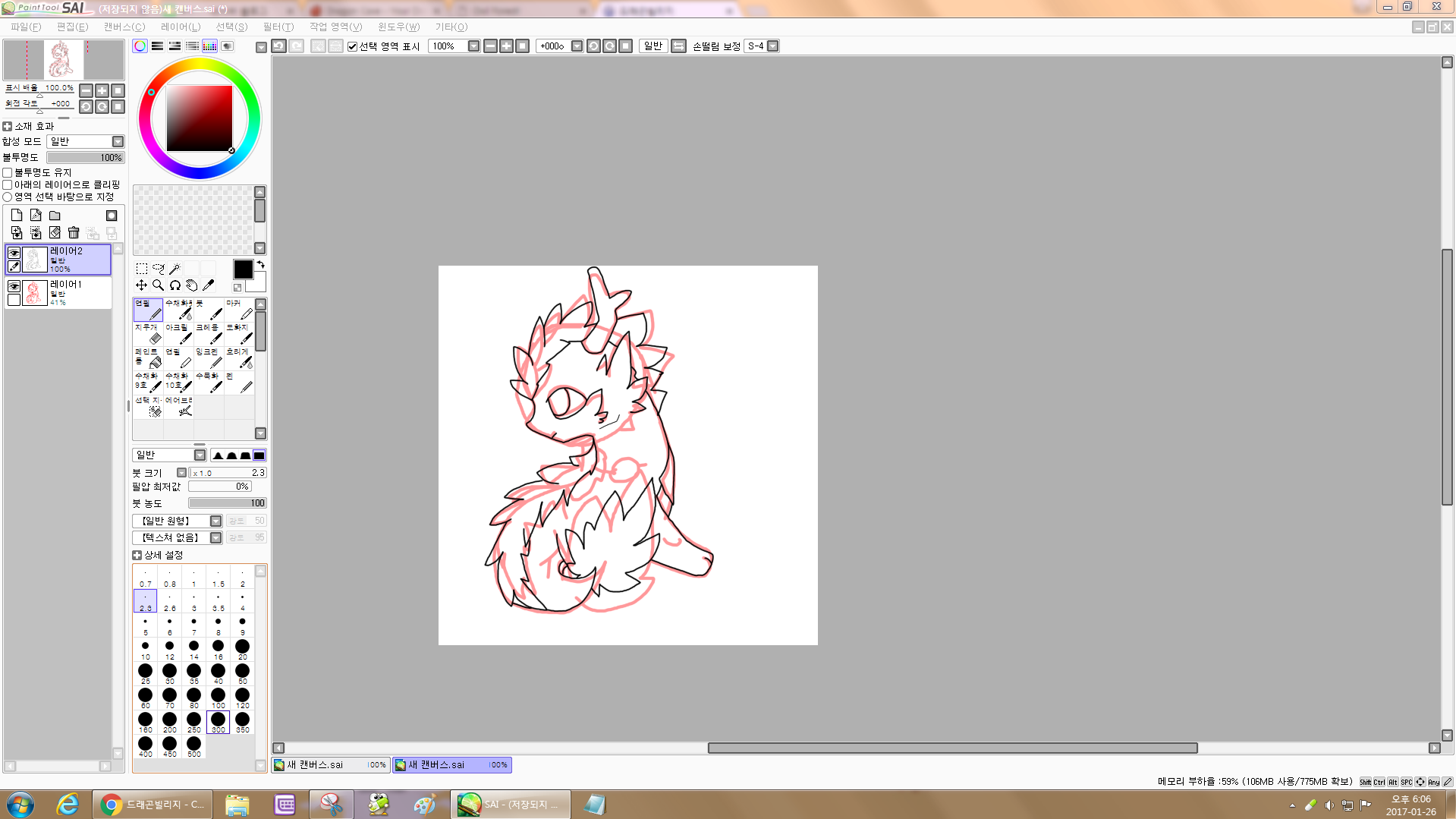
Task: Create a new linework pen layer
Action: coord(36,216)
